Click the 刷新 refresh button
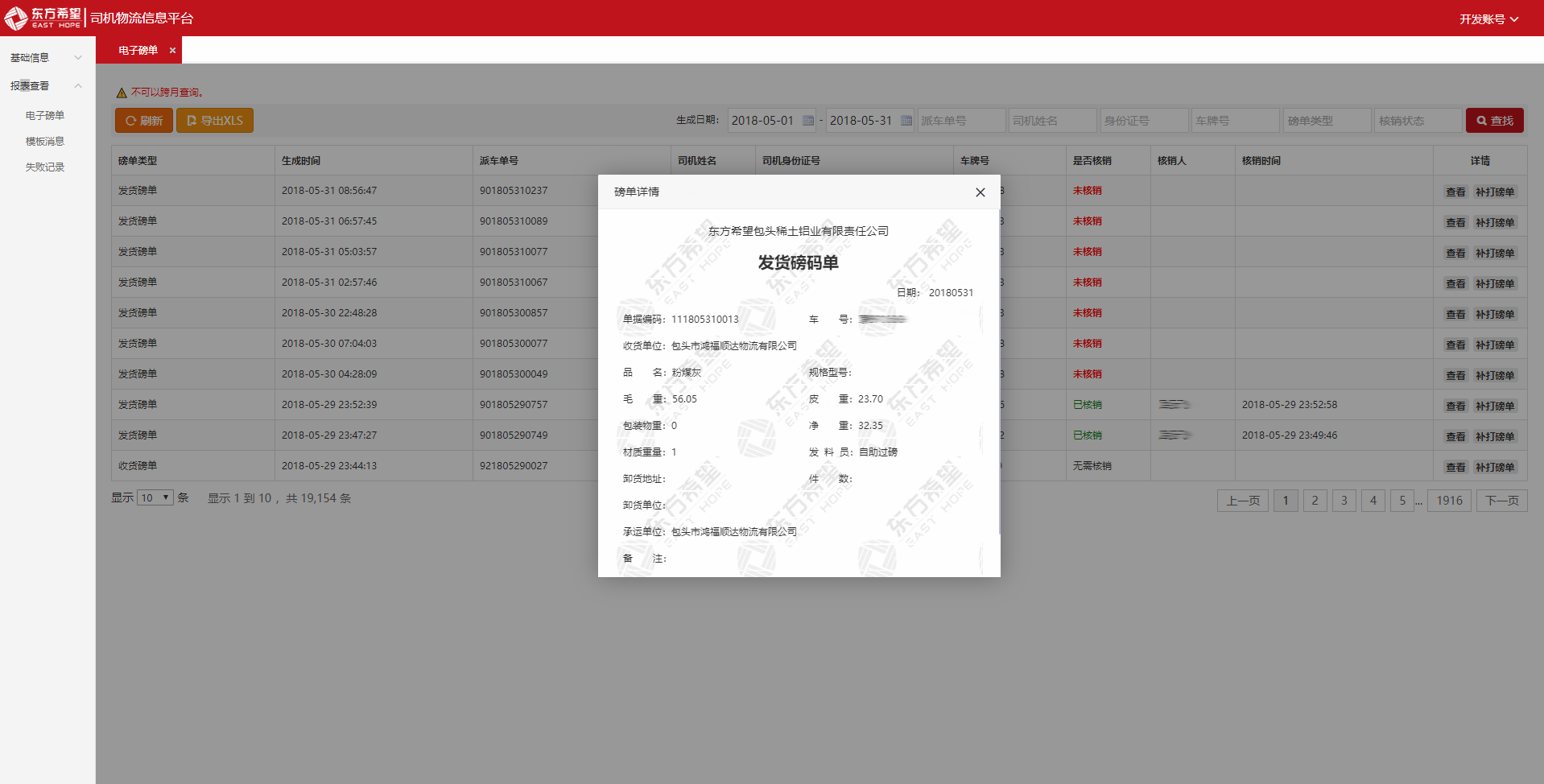The height and width of the screenshot is (784, 1544). (x=144, y=121)
